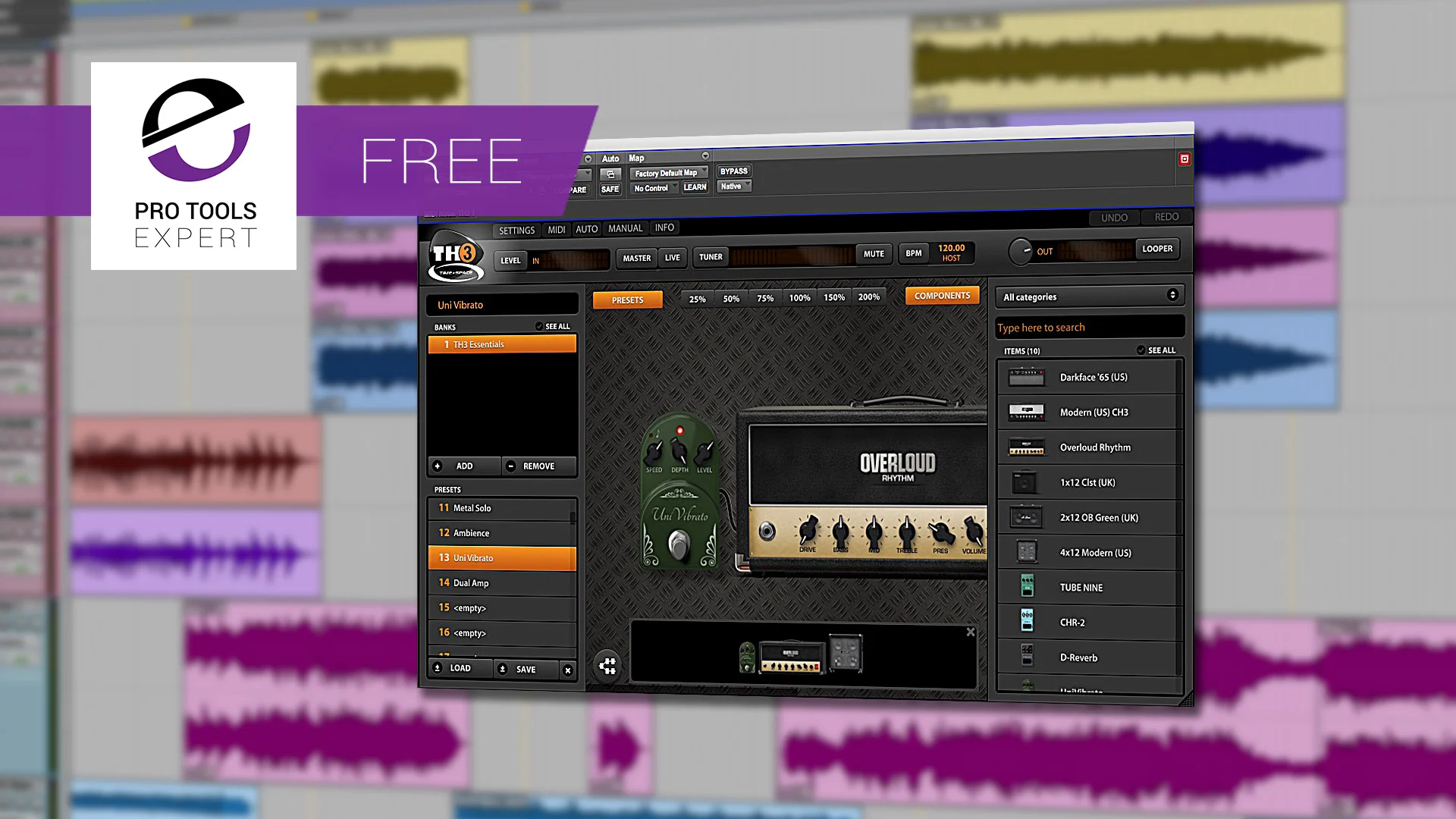Adjust the OUT level knob

(x=1020, y=251)
